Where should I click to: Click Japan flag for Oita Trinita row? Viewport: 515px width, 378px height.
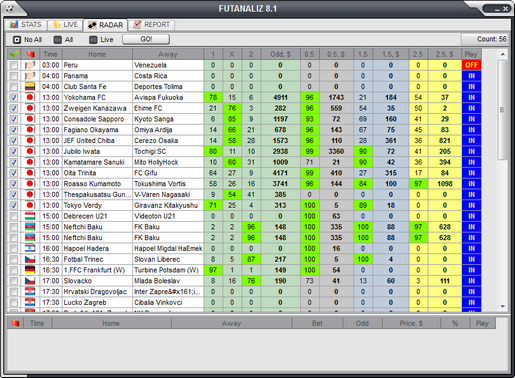[x=30, y=173]
